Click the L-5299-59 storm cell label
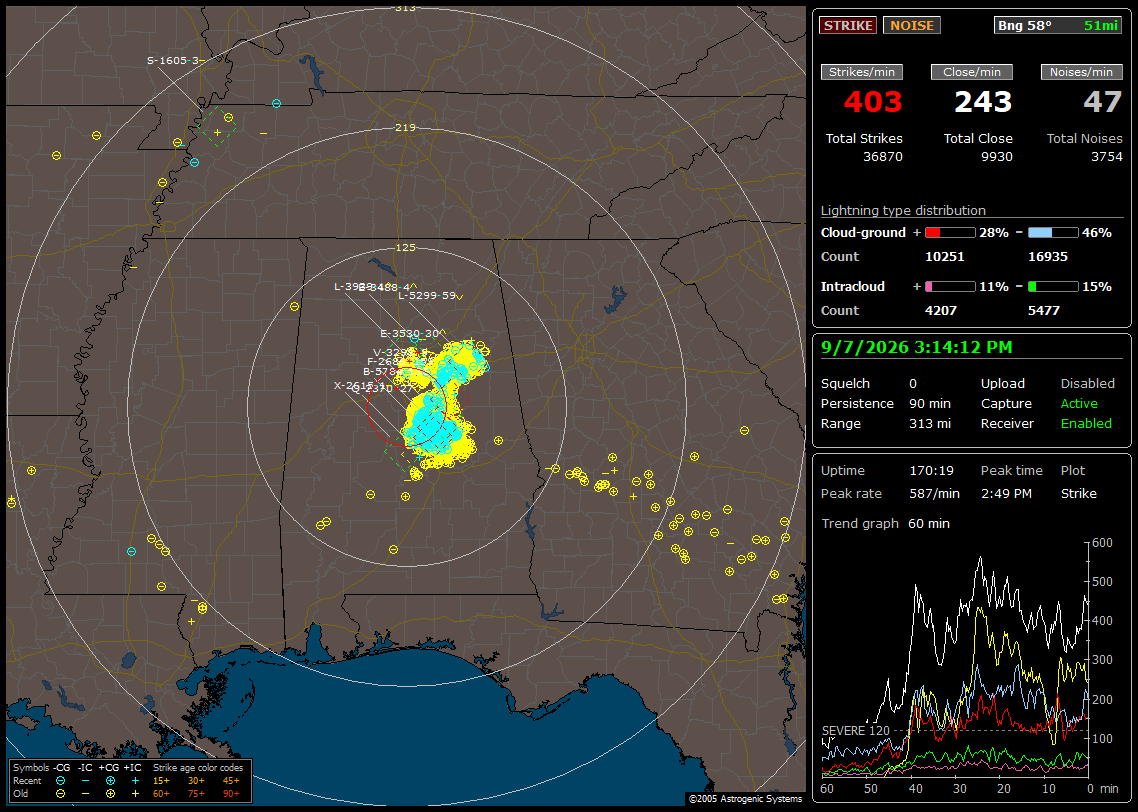The width and height of the screenshot is (1138, 812). 427,295
